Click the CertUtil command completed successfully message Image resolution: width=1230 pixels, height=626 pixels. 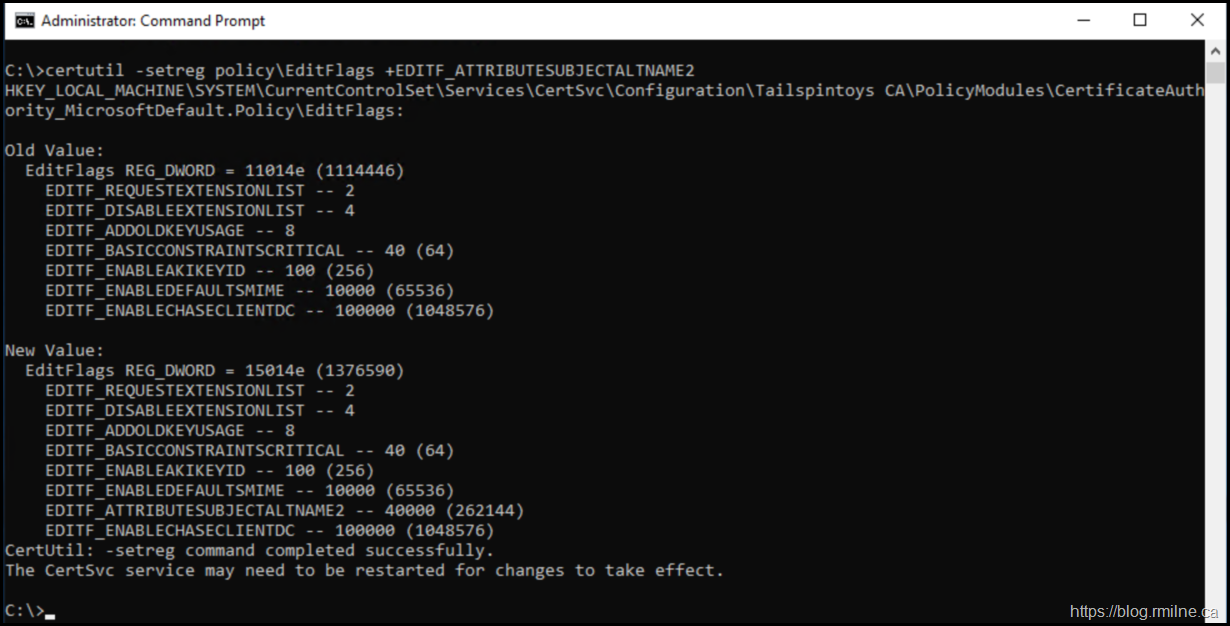pyautogui.click(x=250, y=550)
